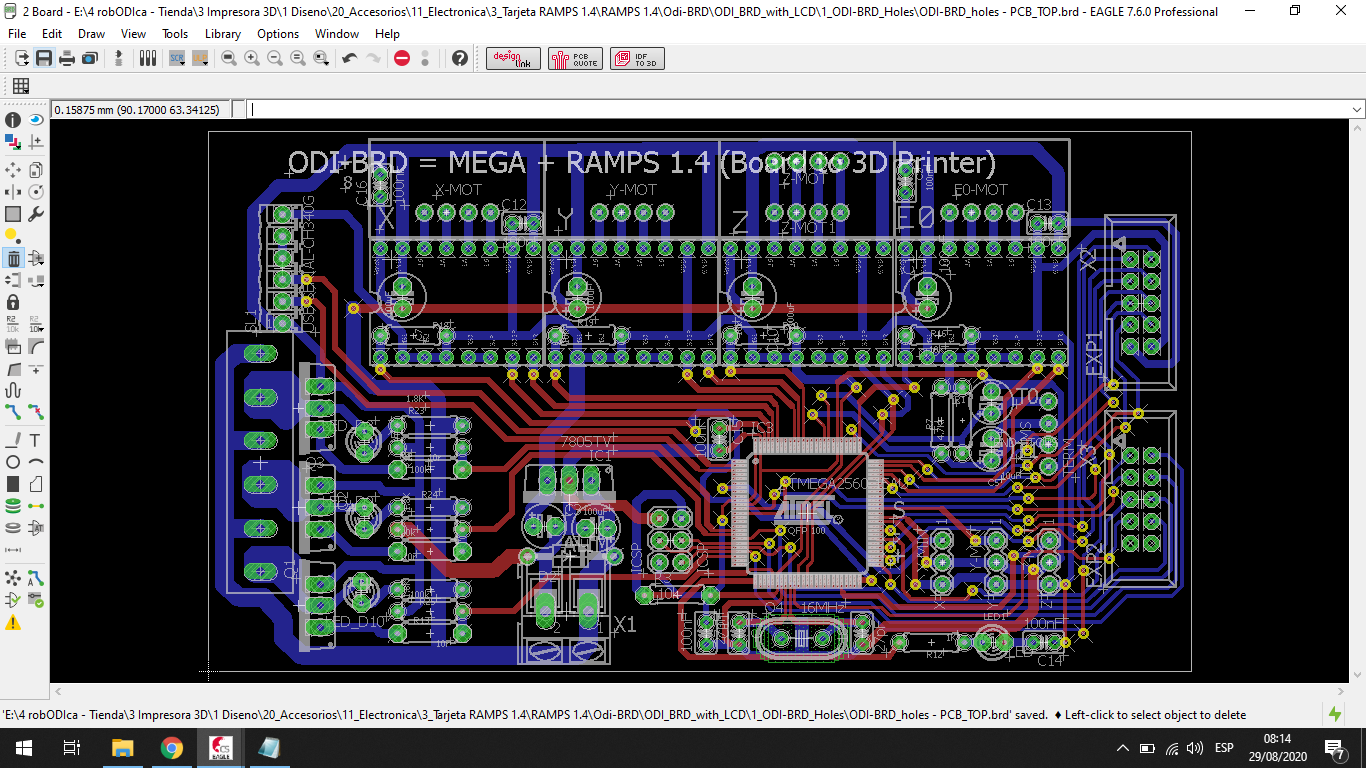Select the Ripup tool
1366x768 pixels.
point(36,412)
